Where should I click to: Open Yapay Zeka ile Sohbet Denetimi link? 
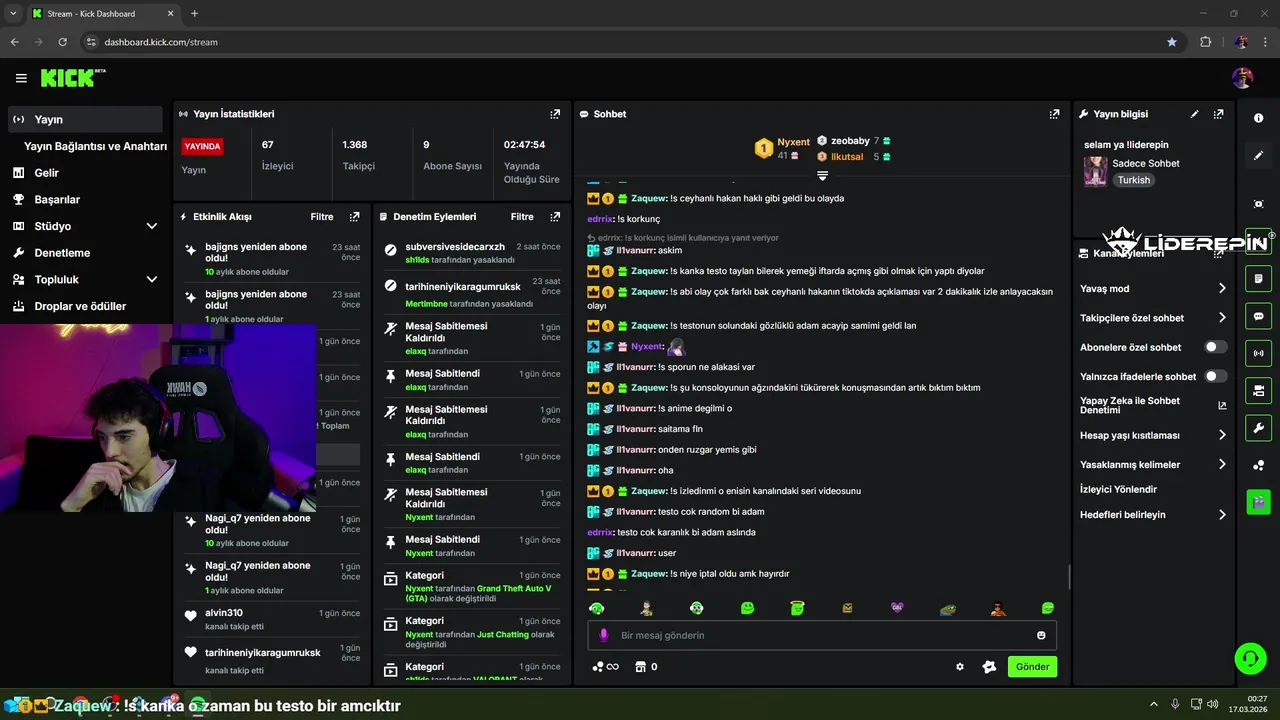(x=1153, y=405)
